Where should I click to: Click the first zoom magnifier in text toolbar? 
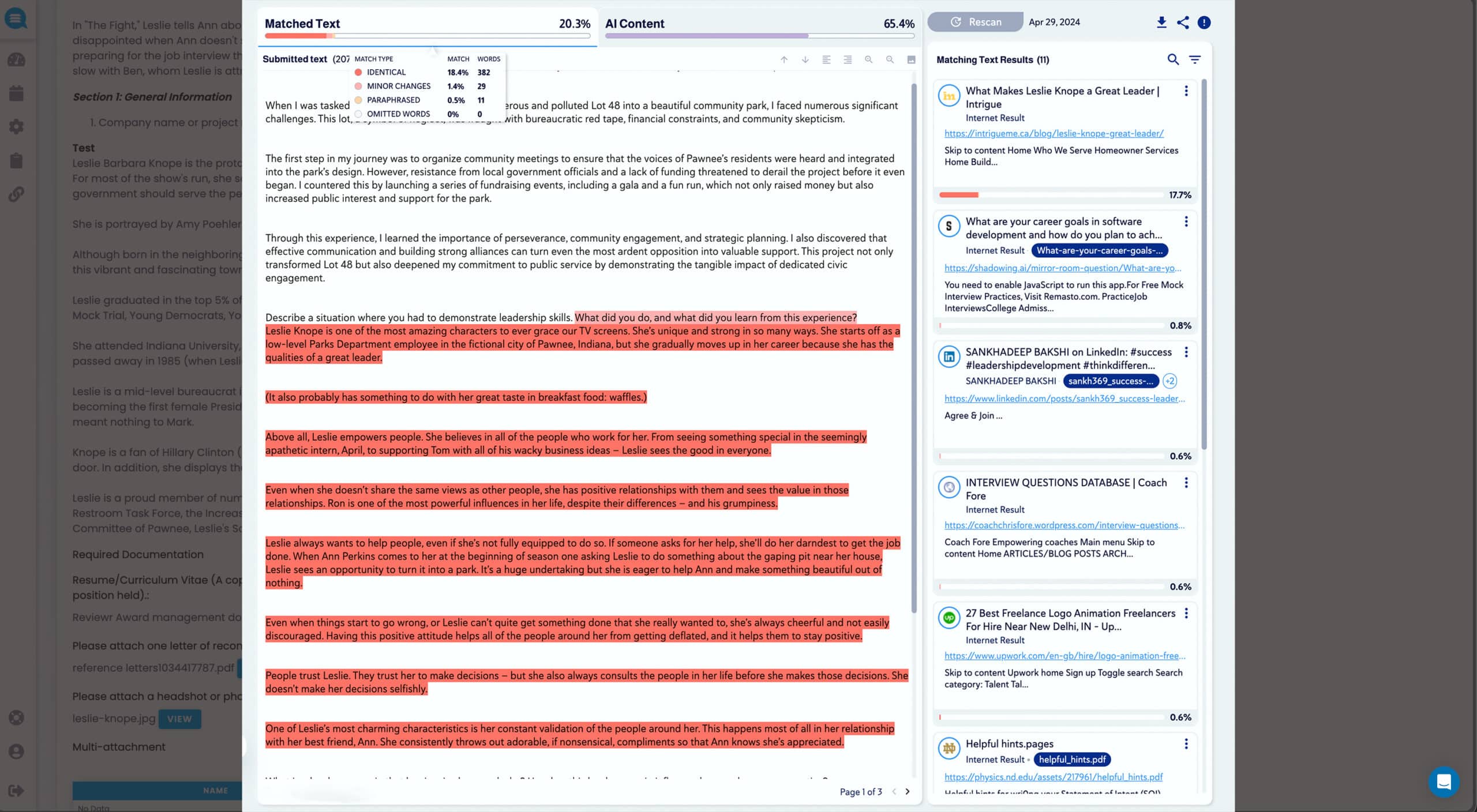coord(869,59)
